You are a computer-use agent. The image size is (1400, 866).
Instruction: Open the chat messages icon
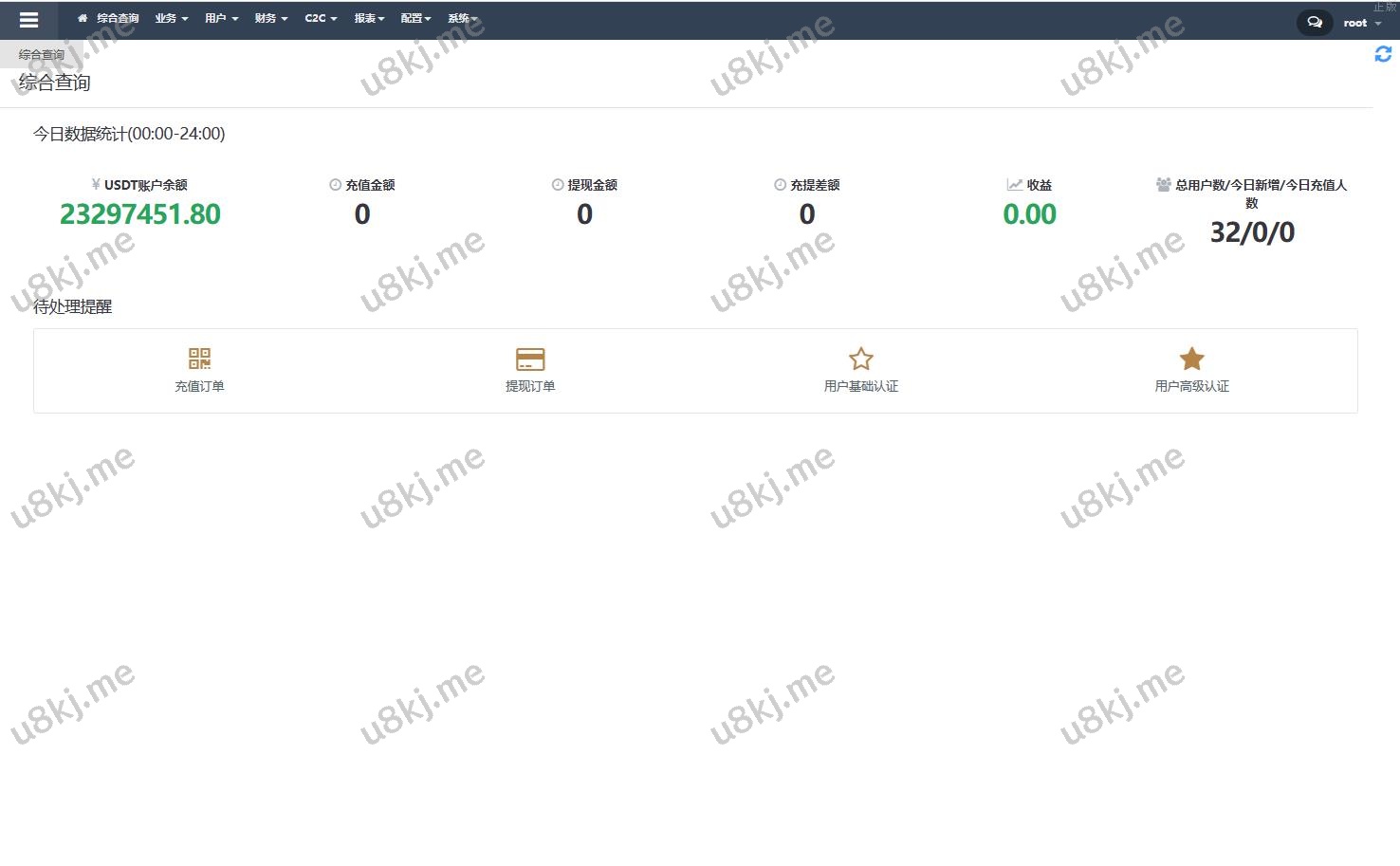click(x=1315, y=22)
